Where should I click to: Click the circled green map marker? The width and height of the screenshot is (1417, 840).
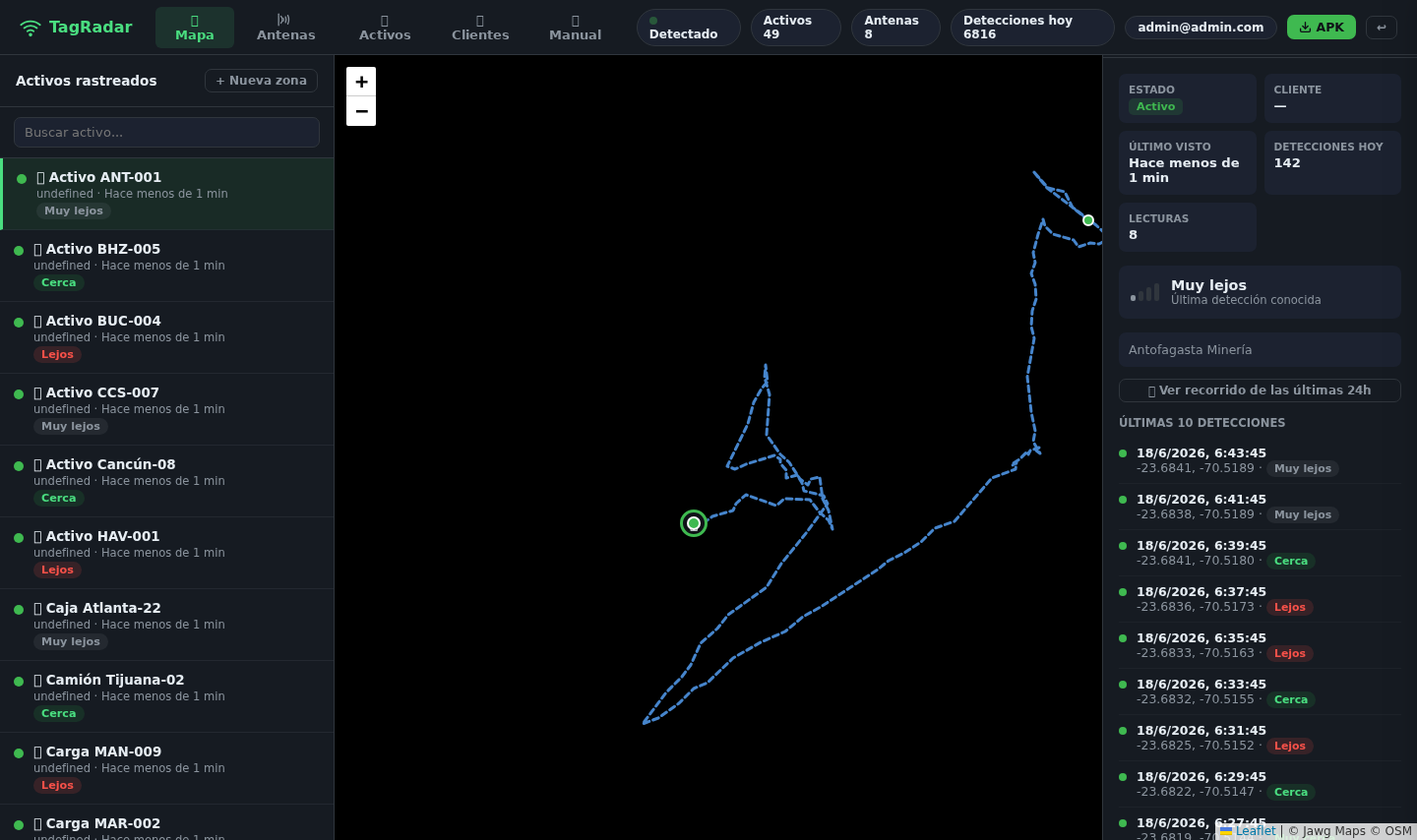click(694, 523)
